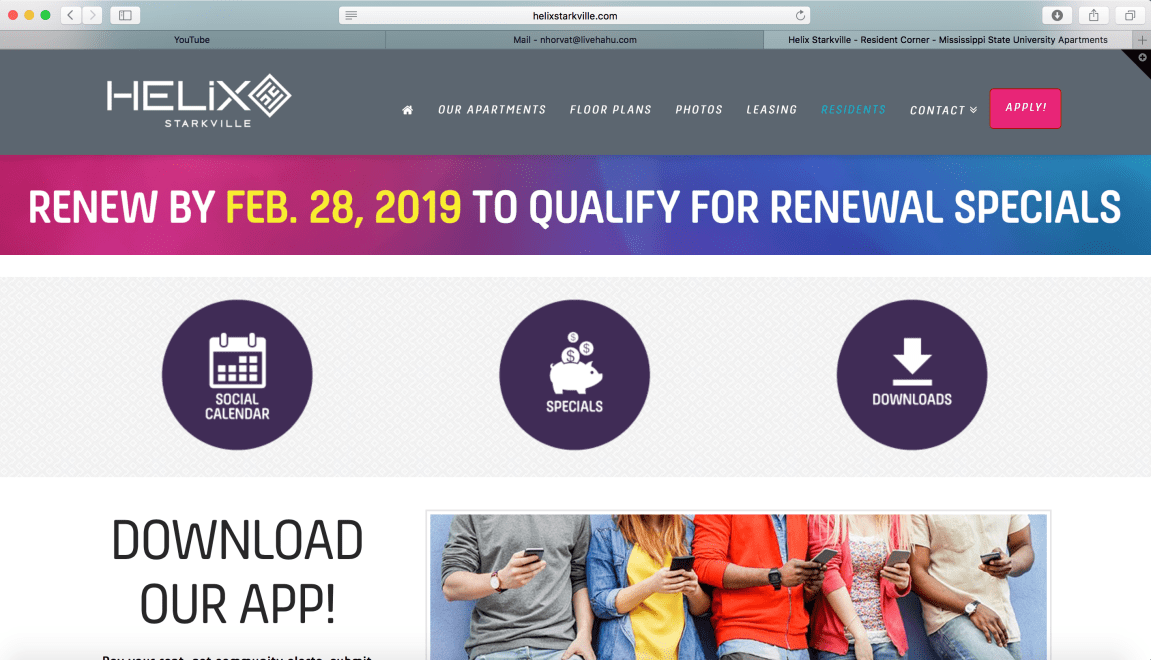Click the renewal specials banner
Image resolution: width=1151 pixels, height=660 pixels.
pos(575,206)
